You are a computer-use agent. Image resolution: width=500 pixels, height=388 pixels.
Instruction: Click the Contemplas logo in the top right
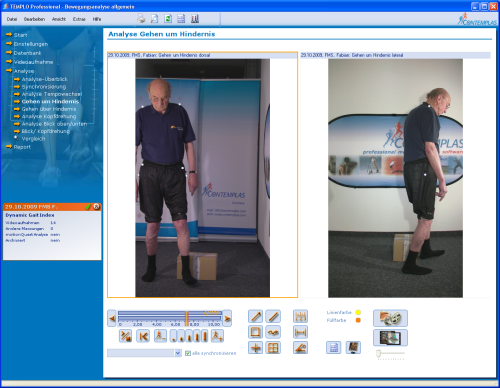click(477, 19)
